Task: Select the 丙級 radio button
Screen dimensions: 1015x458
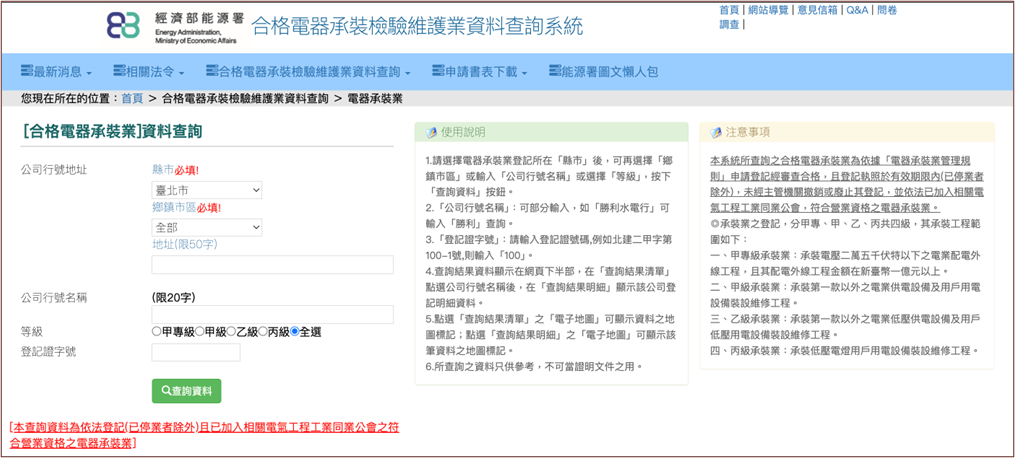Action: tap(262, 332)
